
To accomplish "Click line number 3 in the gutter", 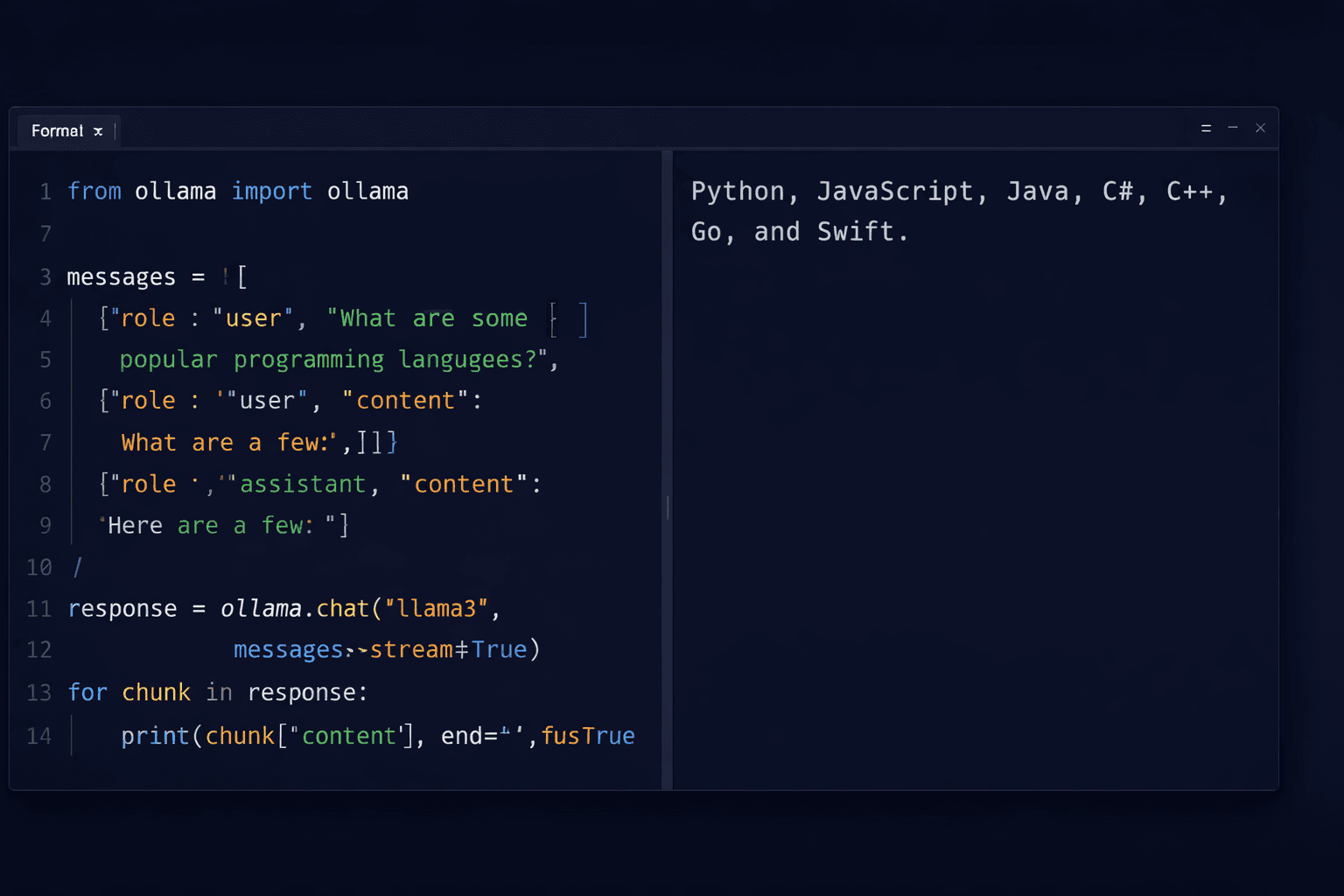I will (x=45, y=277).
